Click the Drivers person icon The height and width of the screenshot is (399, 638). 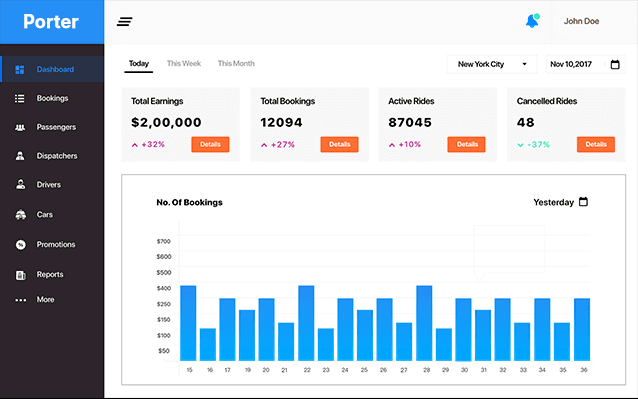coord(20,185)
